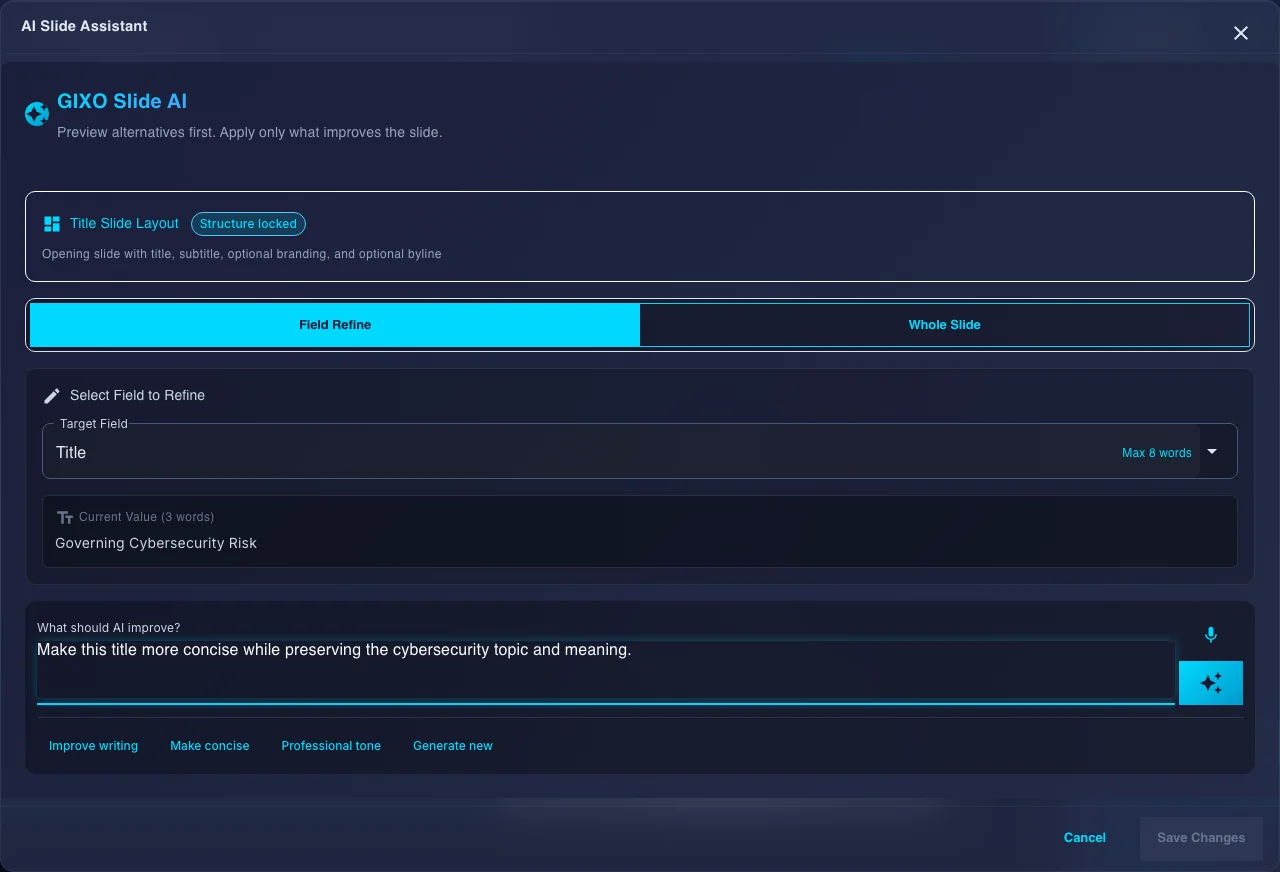Click the GIXO Slide AI logo icon
The width and height of the screenshot is (1280, 872).
click(x=37, y=114)
